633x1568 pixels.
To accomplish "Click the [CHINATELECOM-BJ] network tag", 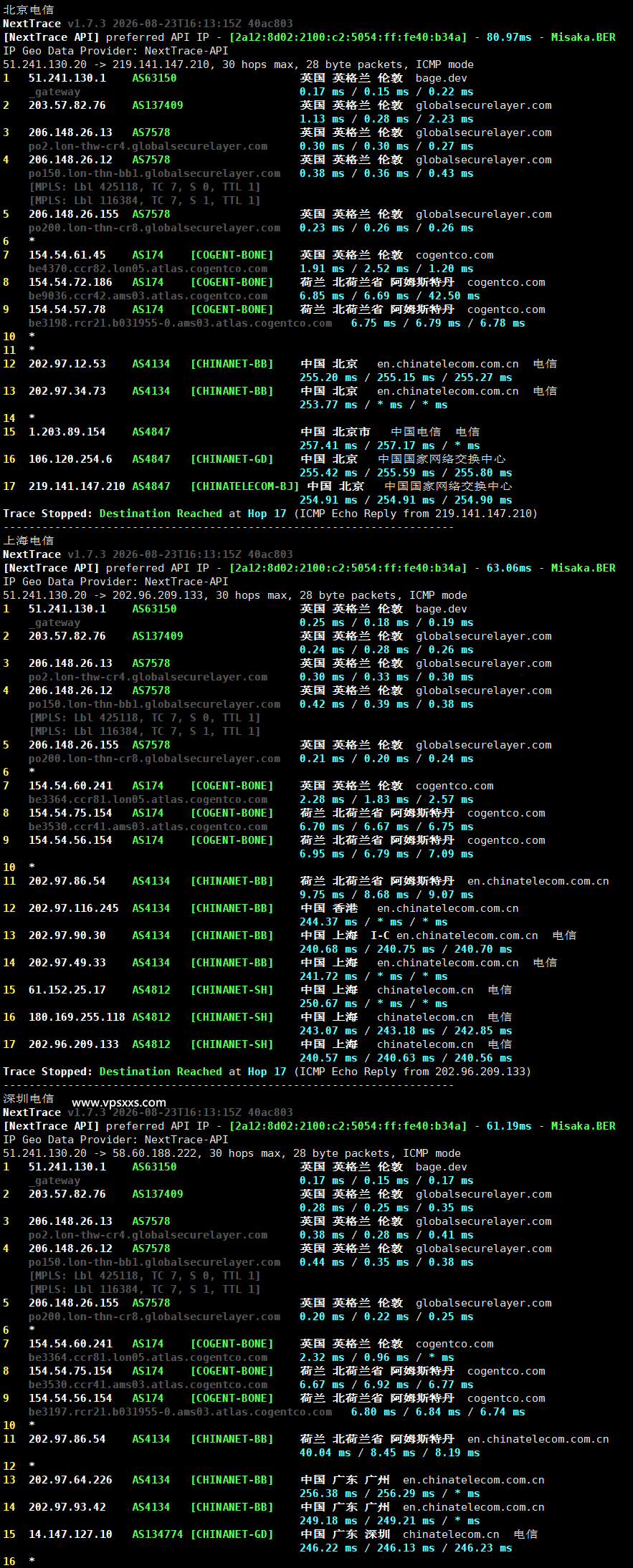I will click(244, 486).
